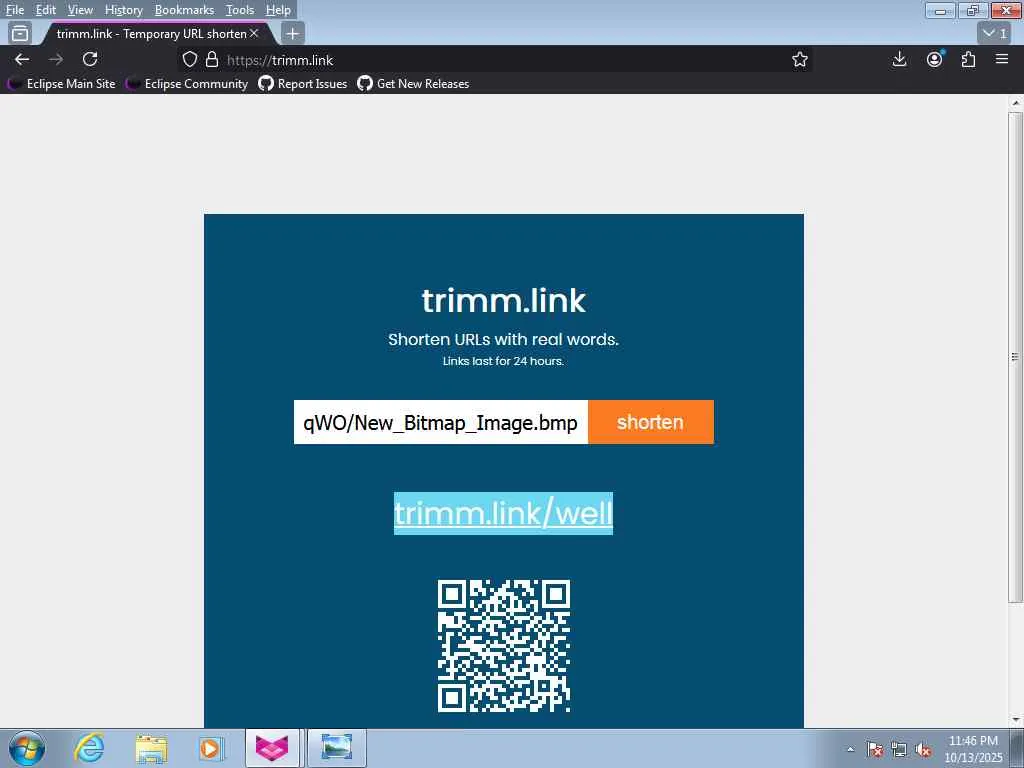
Task: Open the Eclipse Main Site bookmark
Action: coord(61,84)
